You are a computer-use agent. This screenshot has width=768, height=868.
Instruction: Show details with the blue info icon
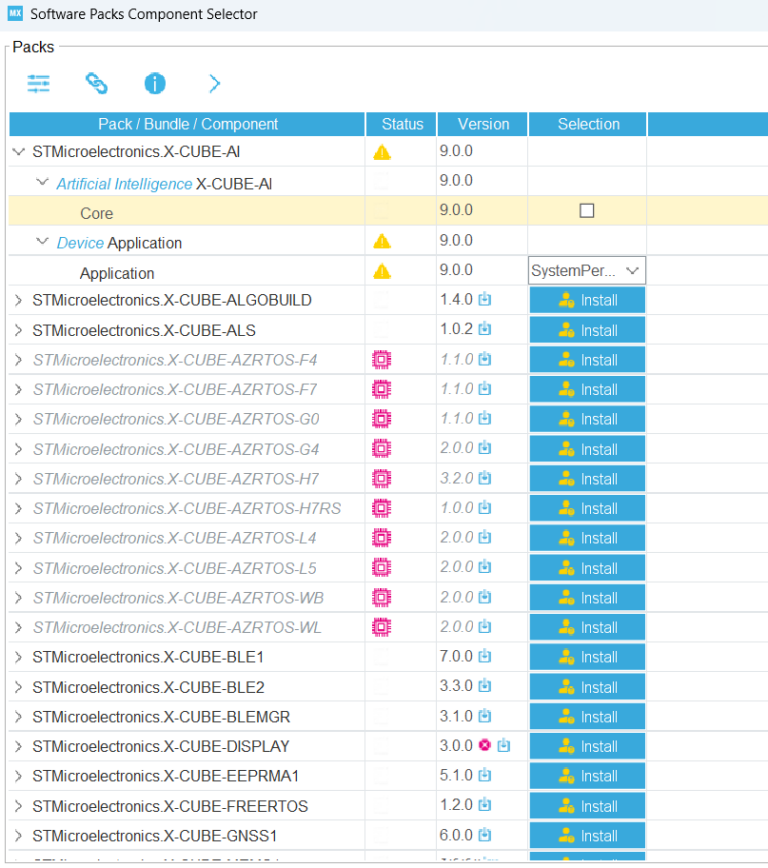[x=154, y=84]
